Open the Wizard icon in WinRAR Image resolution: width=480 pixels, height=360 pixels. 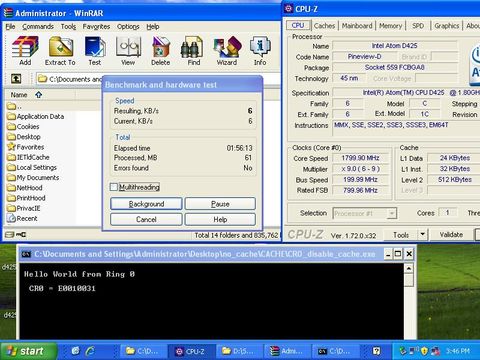click(227, 51)
